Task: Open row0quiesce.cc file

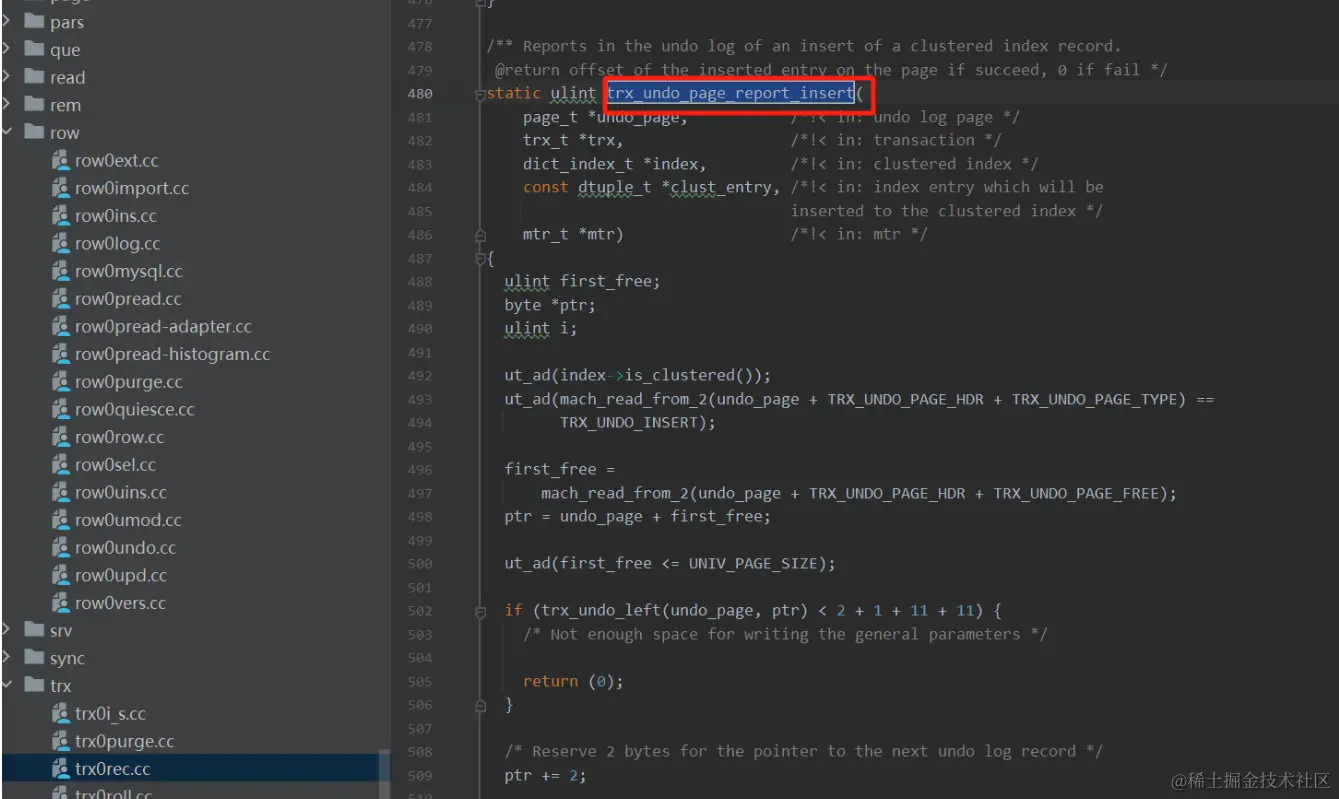Action: [135, 409]
